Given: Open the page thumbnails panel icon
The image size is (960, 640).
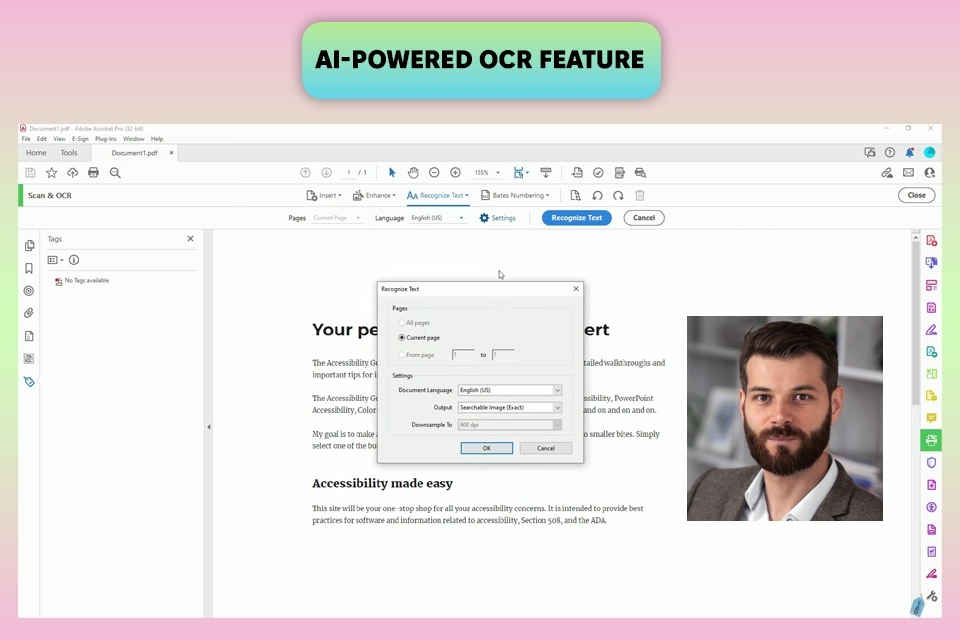Looking at the screenshot, I should pos(29,246).
